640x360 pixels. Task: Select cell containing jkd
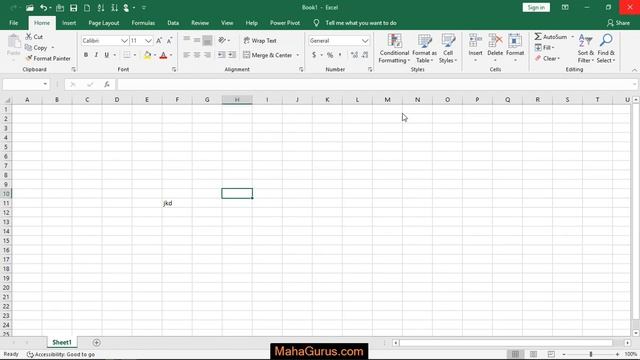tap(177, 203)
